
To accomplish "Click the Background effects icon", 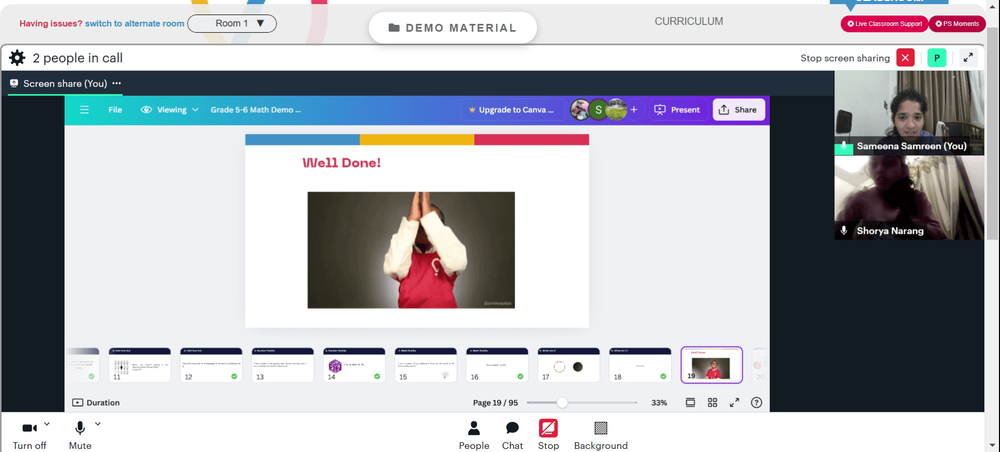I will click(601, 428).
